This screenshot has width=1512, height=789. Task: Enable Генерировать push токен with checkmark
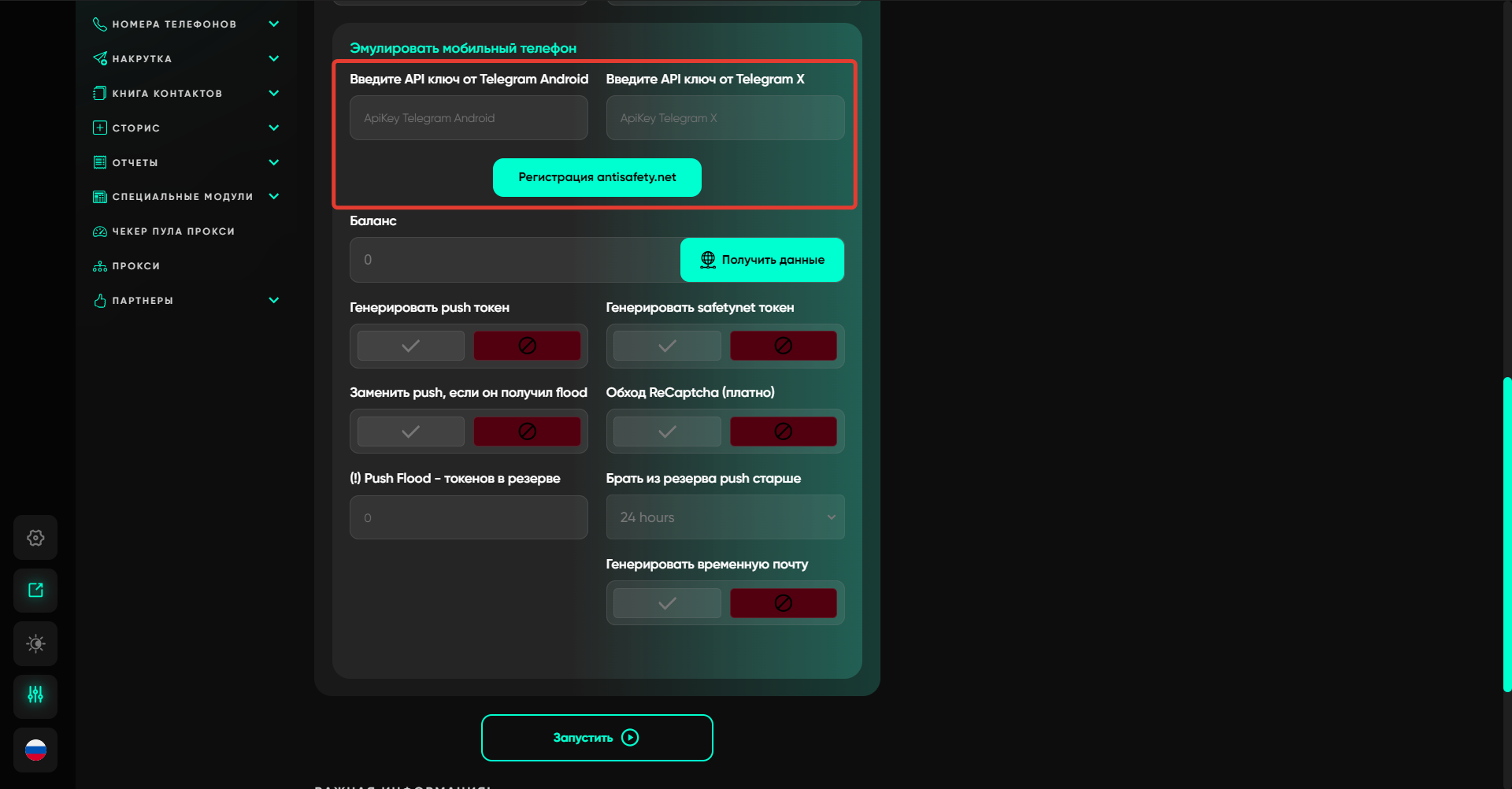[410, 346]
